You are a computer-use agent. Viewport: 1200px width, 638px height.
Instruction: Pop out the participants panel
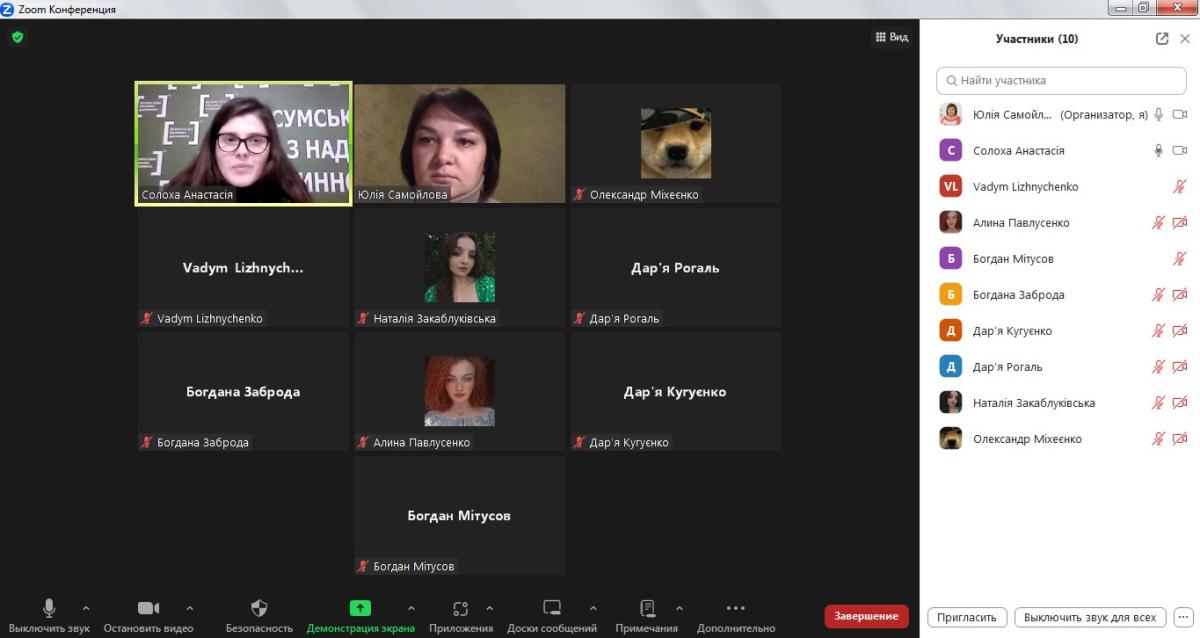pos(1161,39)
